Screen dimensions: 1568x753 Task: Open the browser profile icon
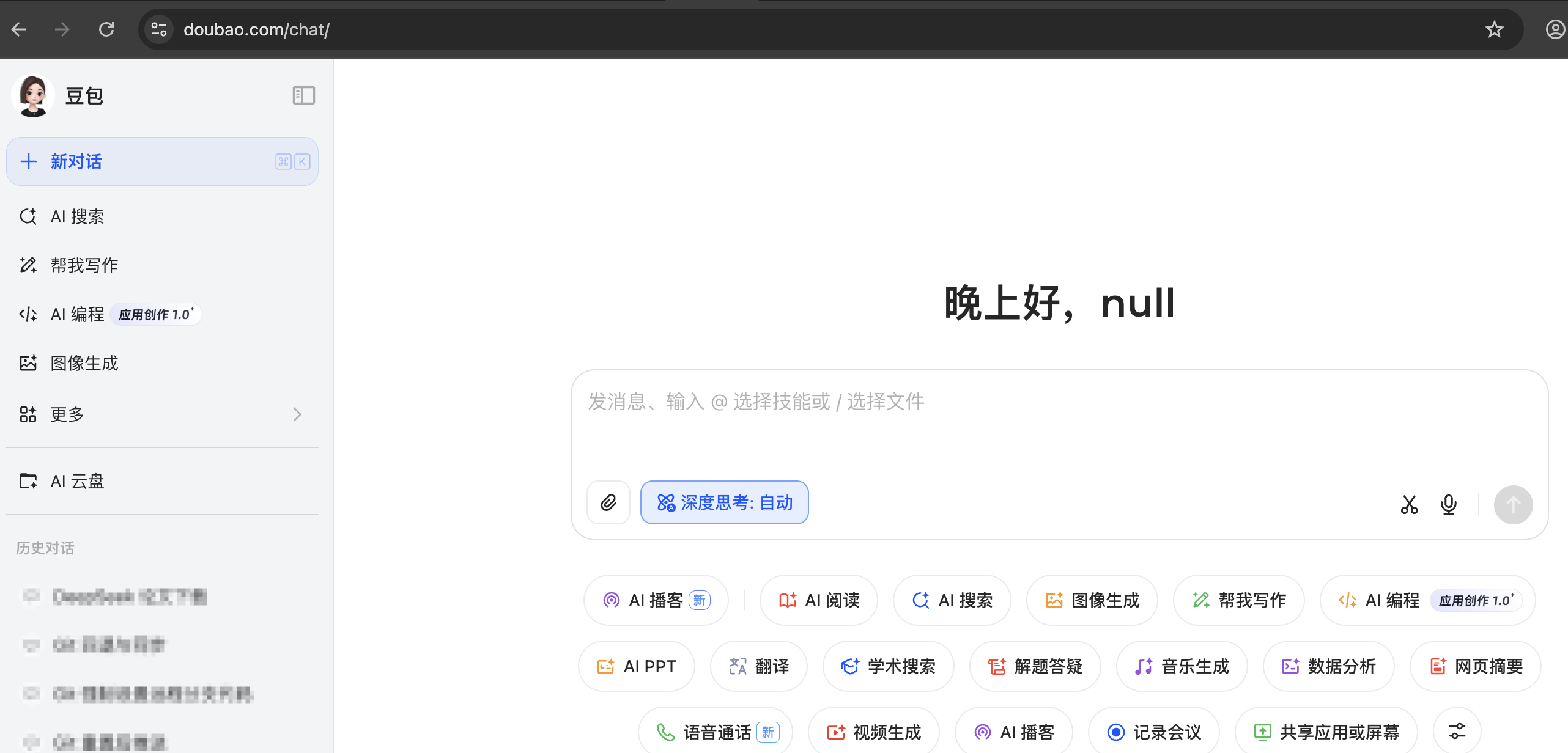click(1555, 29)
